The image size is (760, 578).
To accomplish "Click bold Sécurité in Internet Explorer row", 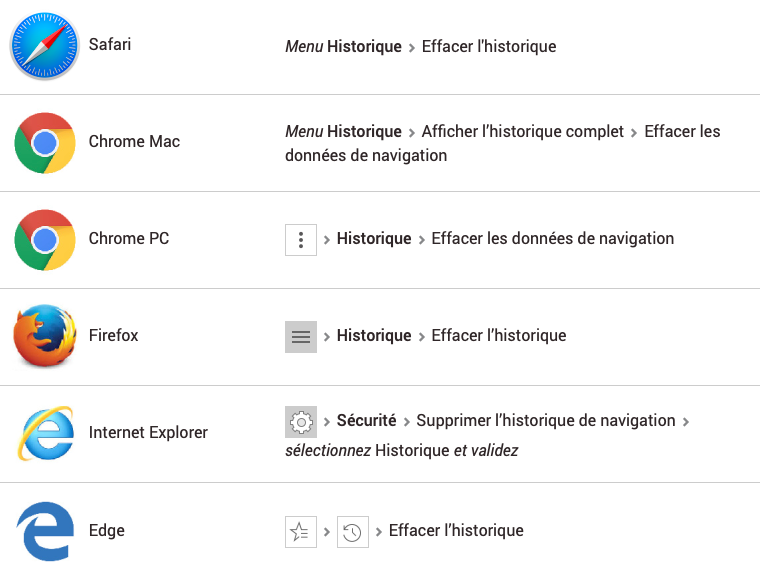I will click(366, 421).
